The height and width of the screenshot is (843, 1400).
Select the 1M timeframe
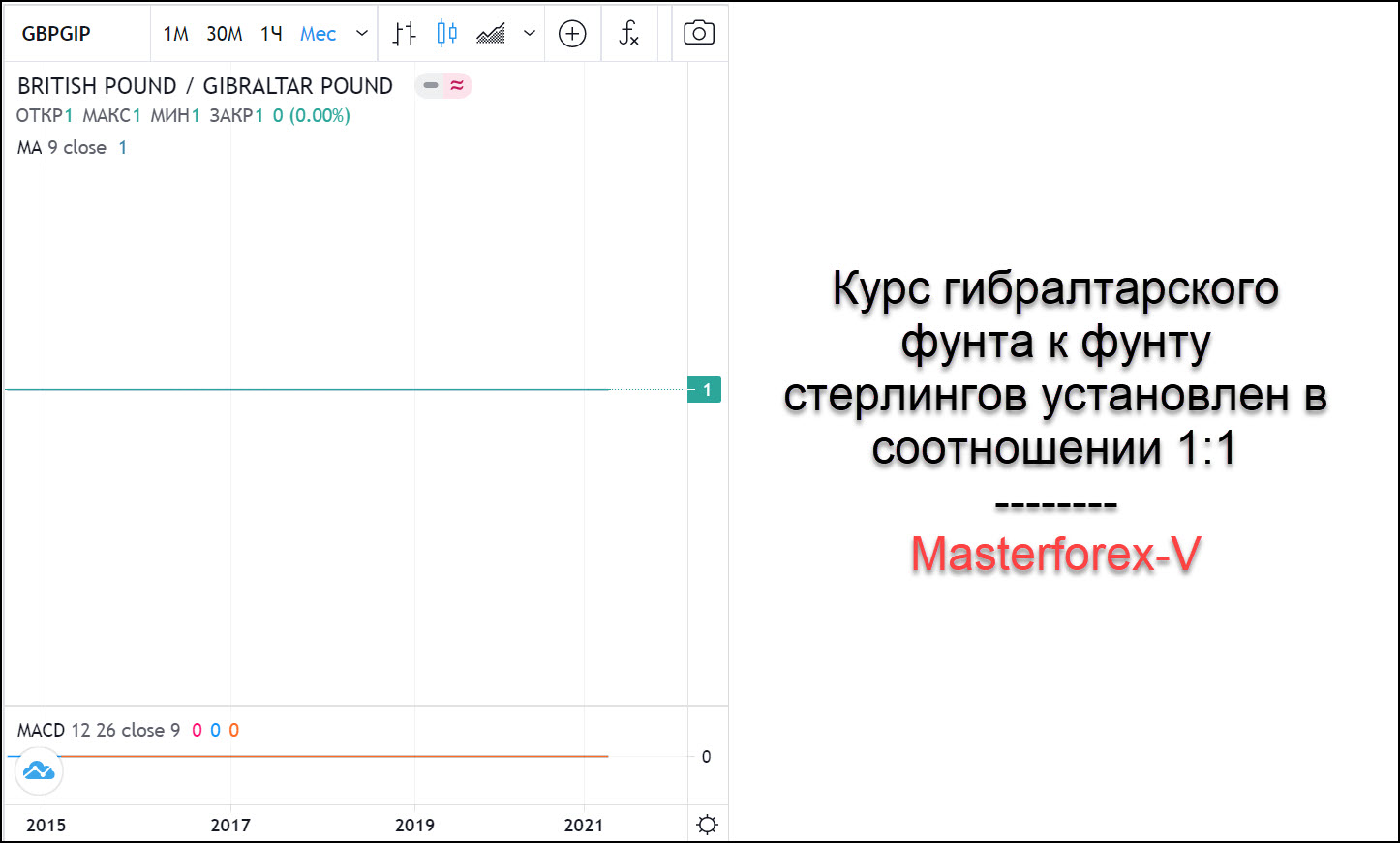tap(175, 34)
